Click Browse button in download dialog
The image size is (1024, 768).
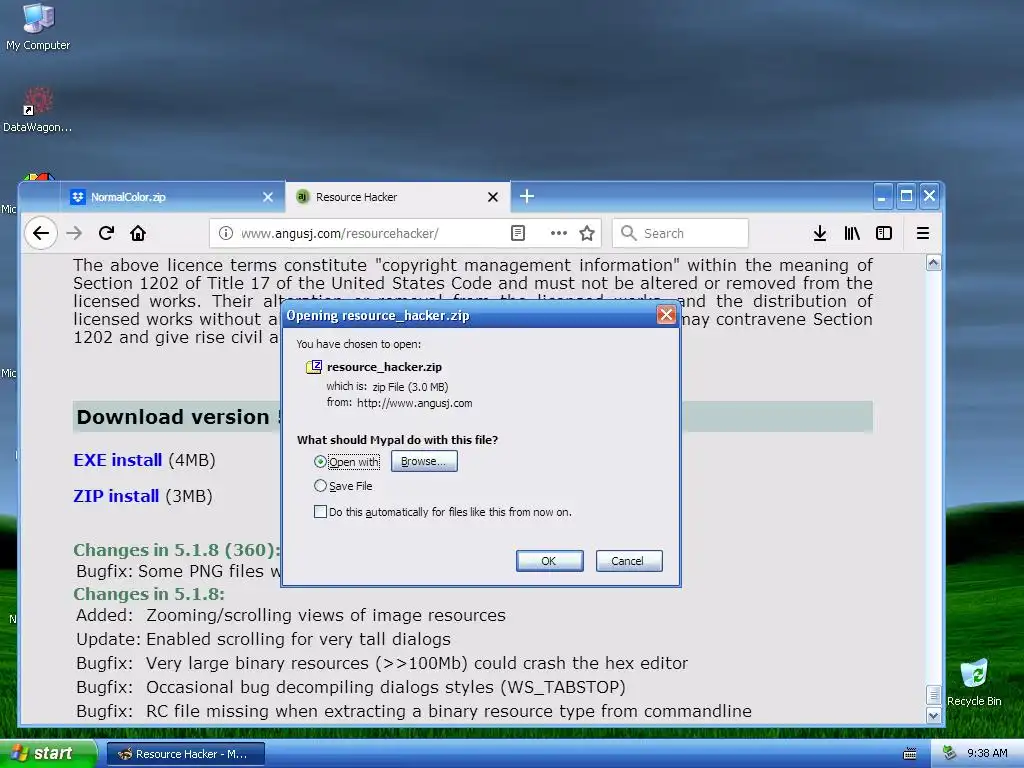(x=424, y=461)
